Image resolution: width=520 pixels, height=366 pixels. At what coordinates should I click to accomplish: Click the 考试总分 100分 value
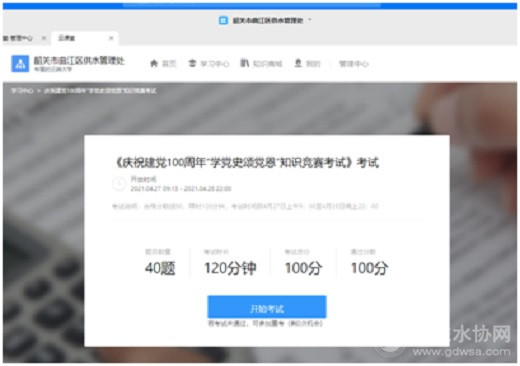pyautogui.click(x=303, y=268)
